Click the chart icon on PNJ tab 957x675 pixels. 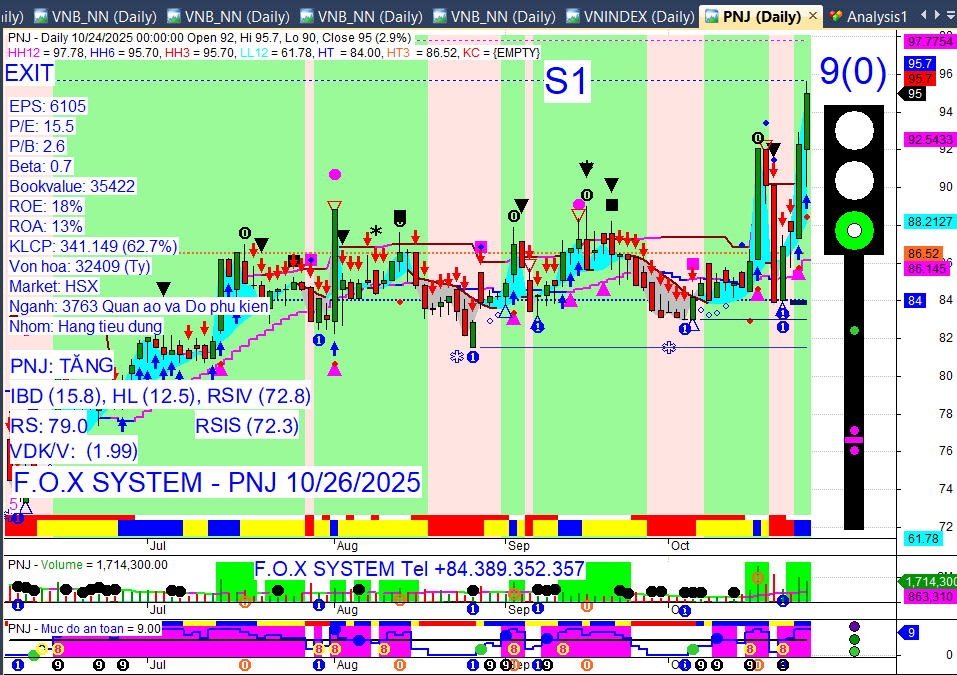click(x=712, y=16)
